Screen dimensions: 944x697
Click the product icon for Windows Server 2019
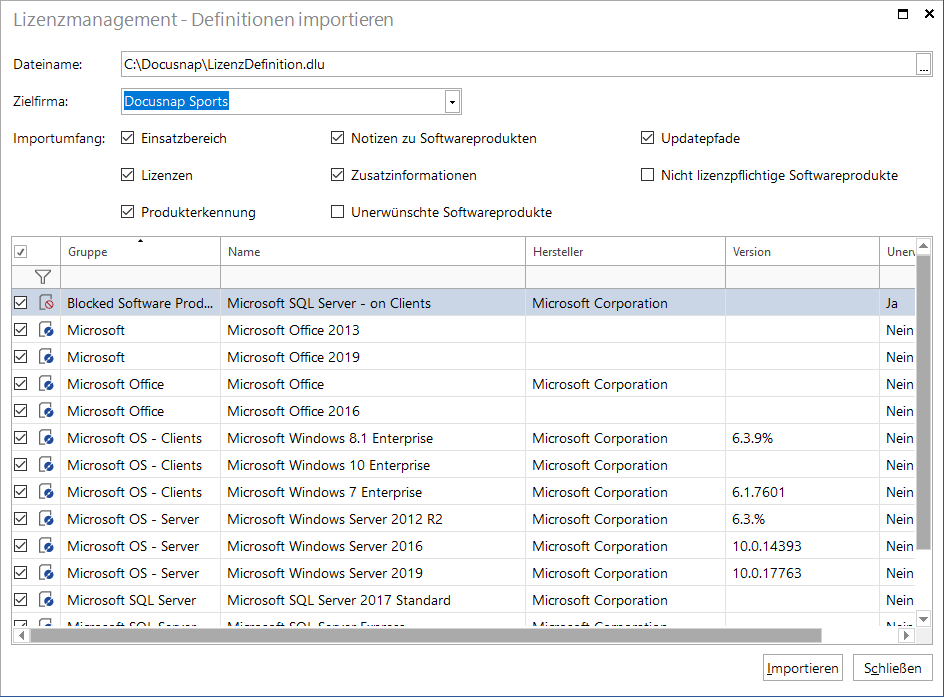pos(46,572)
